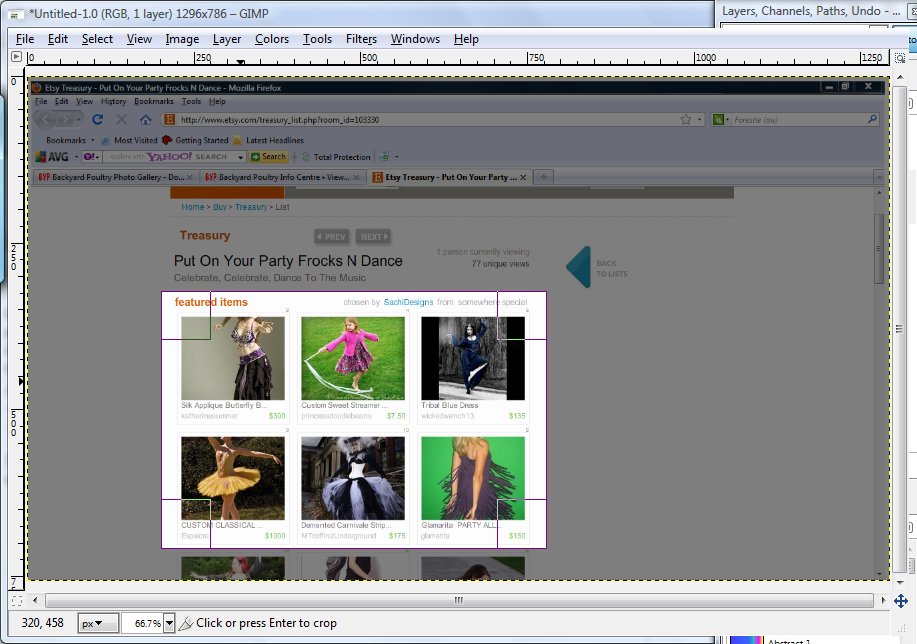
Task: Open the File menu in GIMP
Action: pyautogui.click(x=25, y=39)
